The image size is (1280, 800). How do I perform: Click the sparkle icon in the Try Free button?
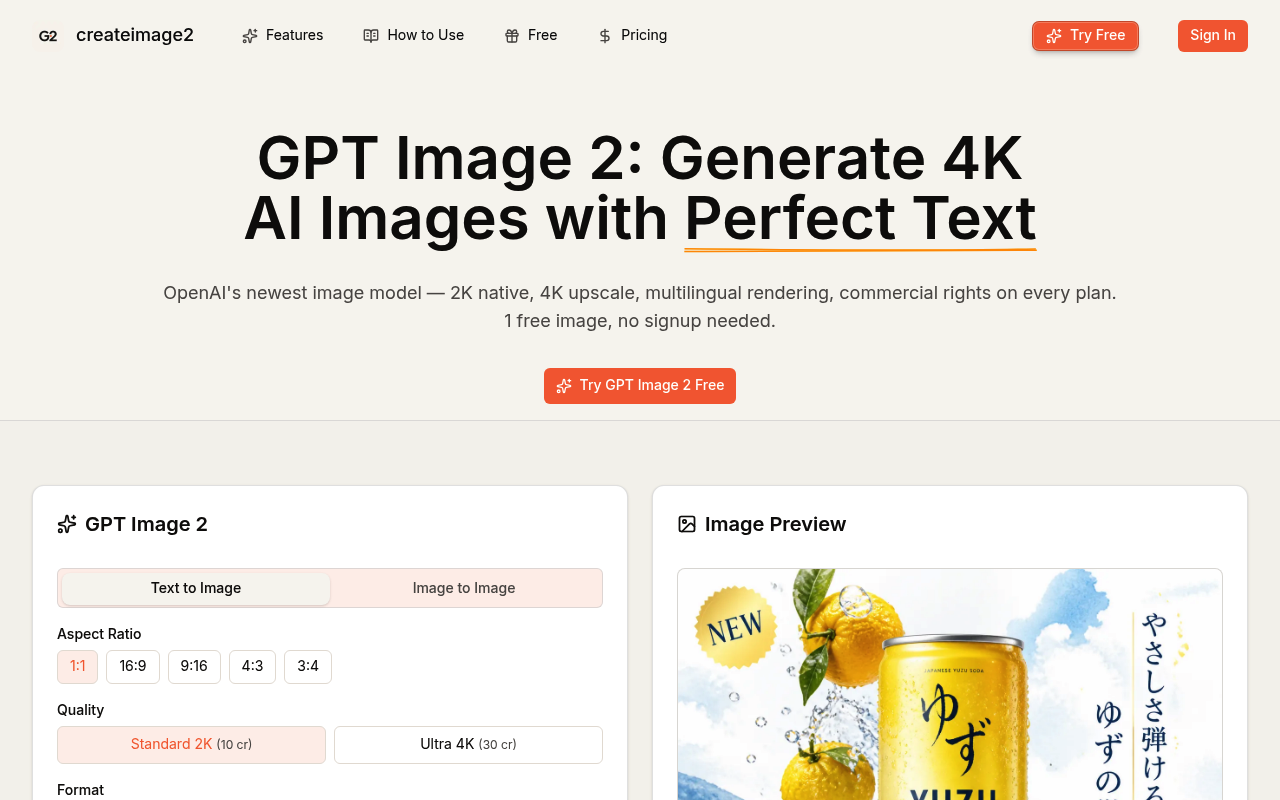coord(1054,36)
